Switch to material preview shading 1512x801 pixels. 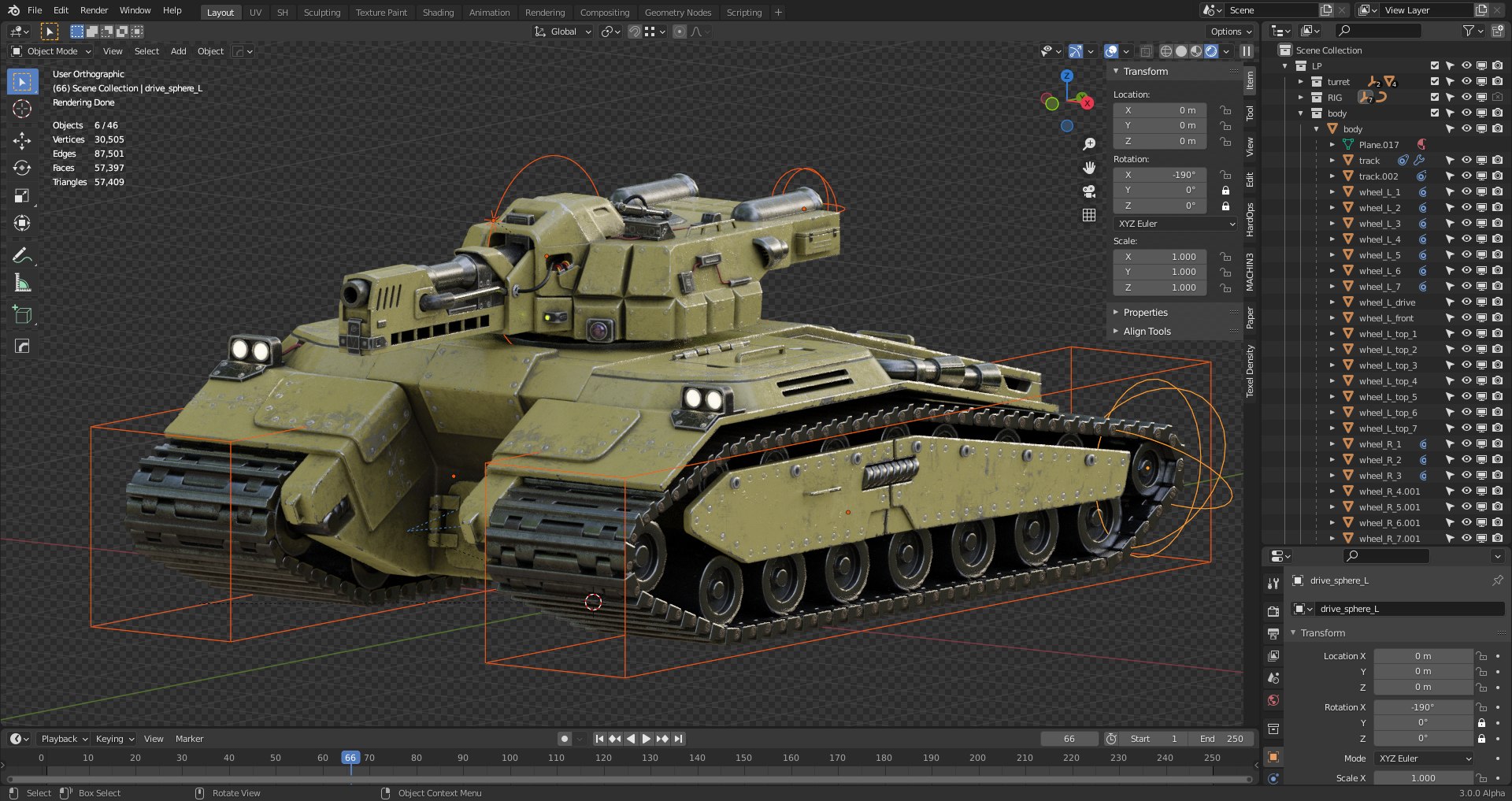1196,51
